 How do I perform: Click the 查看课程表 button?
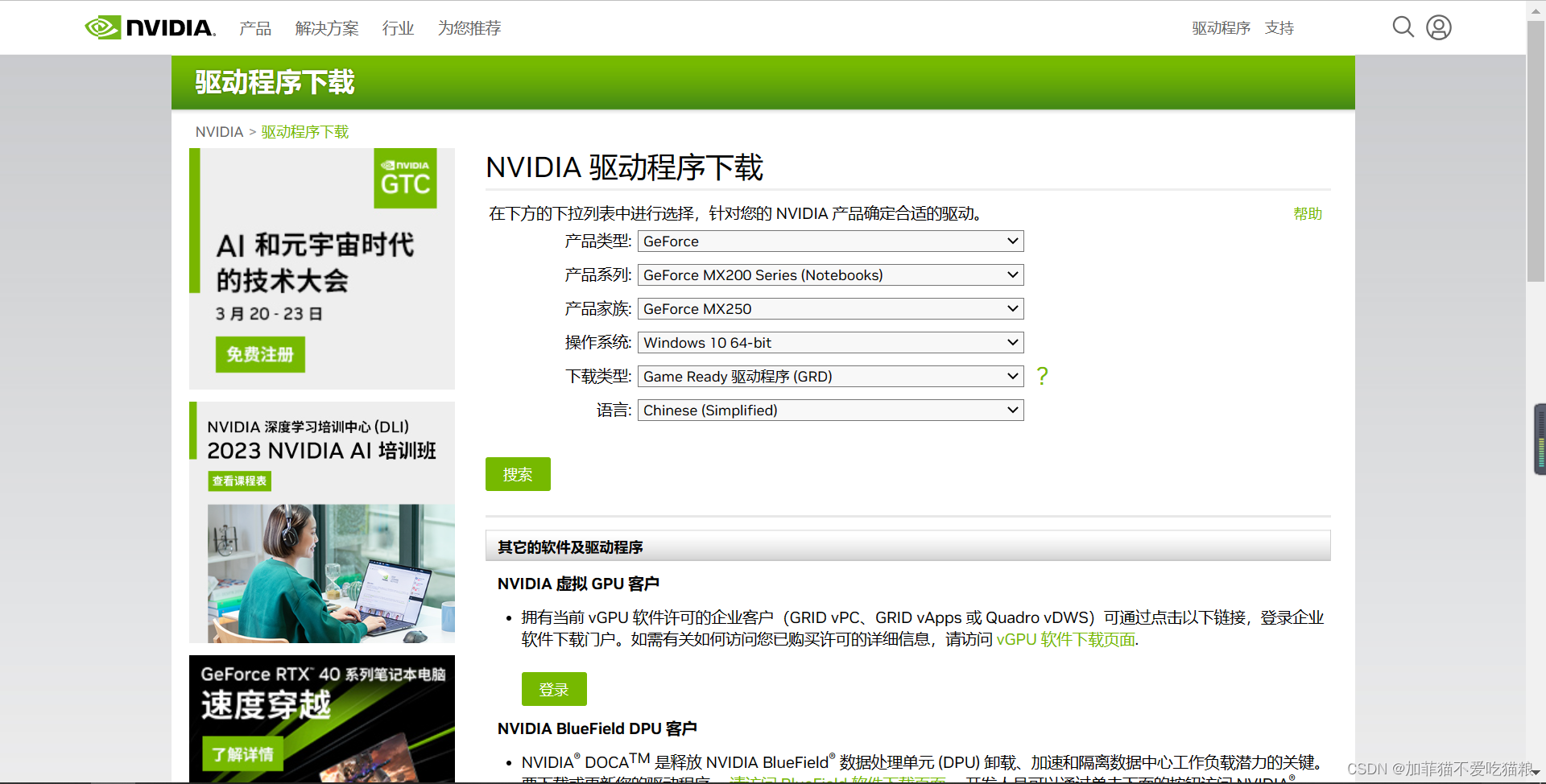point(240,481)
